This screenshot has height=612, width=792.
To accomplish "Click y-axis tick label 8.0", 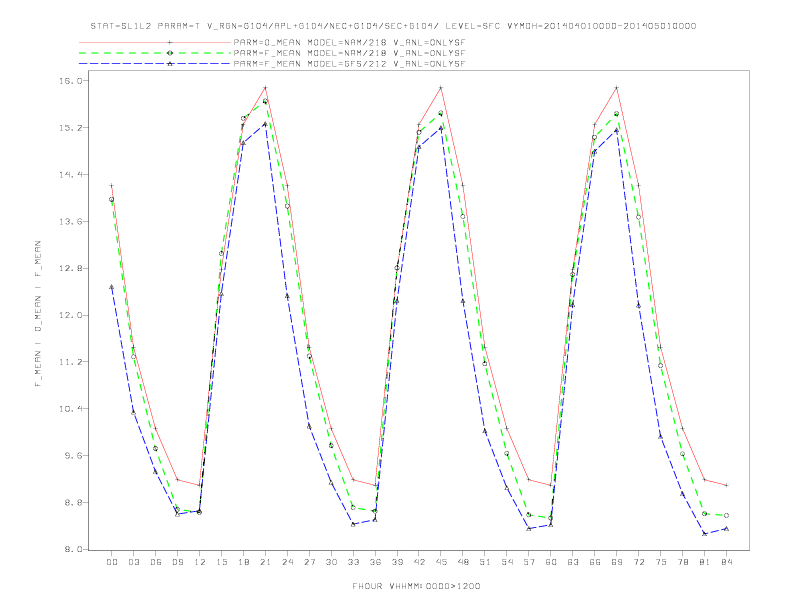I will tap(74, 549).
